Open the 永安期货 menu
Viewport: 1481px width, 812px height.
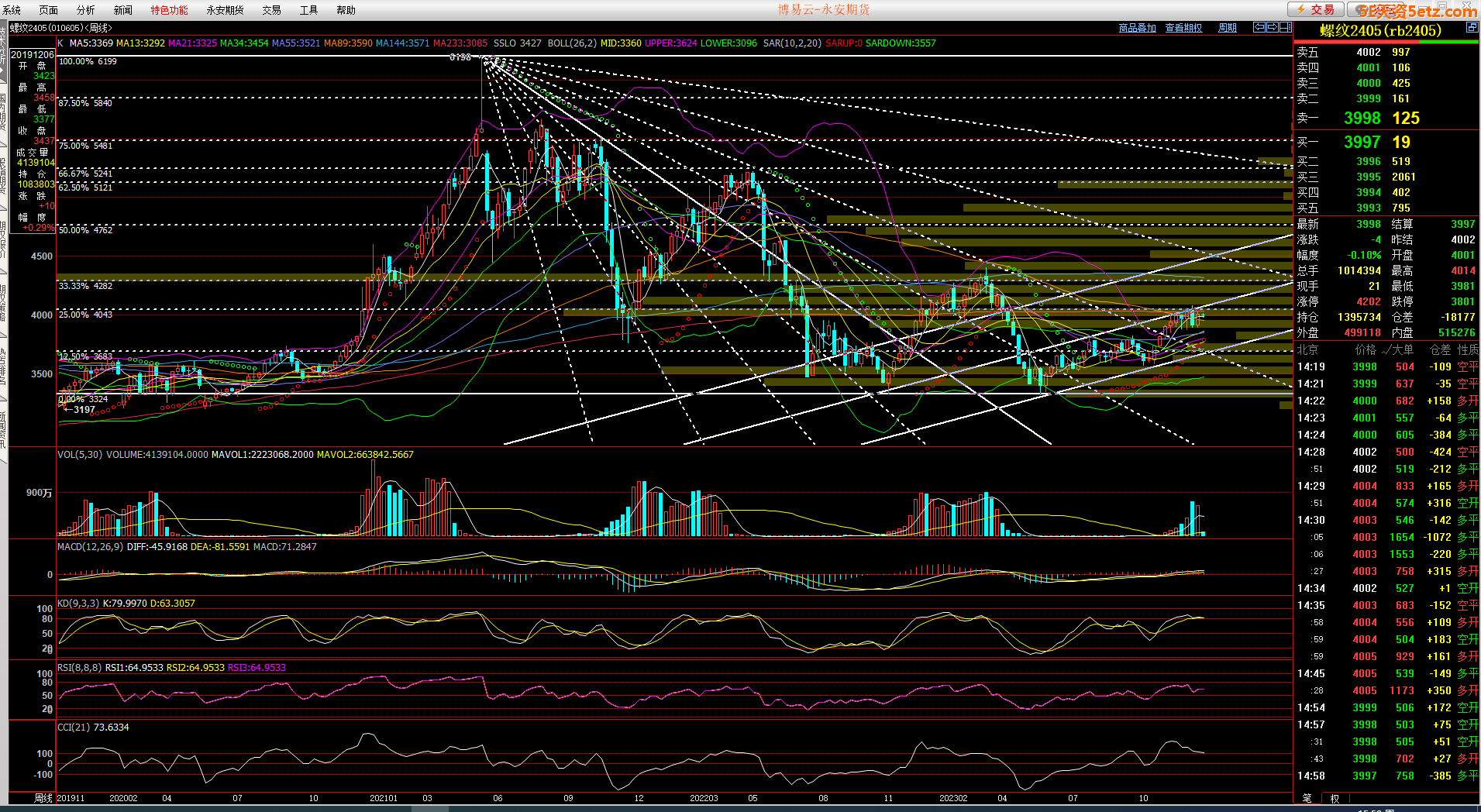225,10
